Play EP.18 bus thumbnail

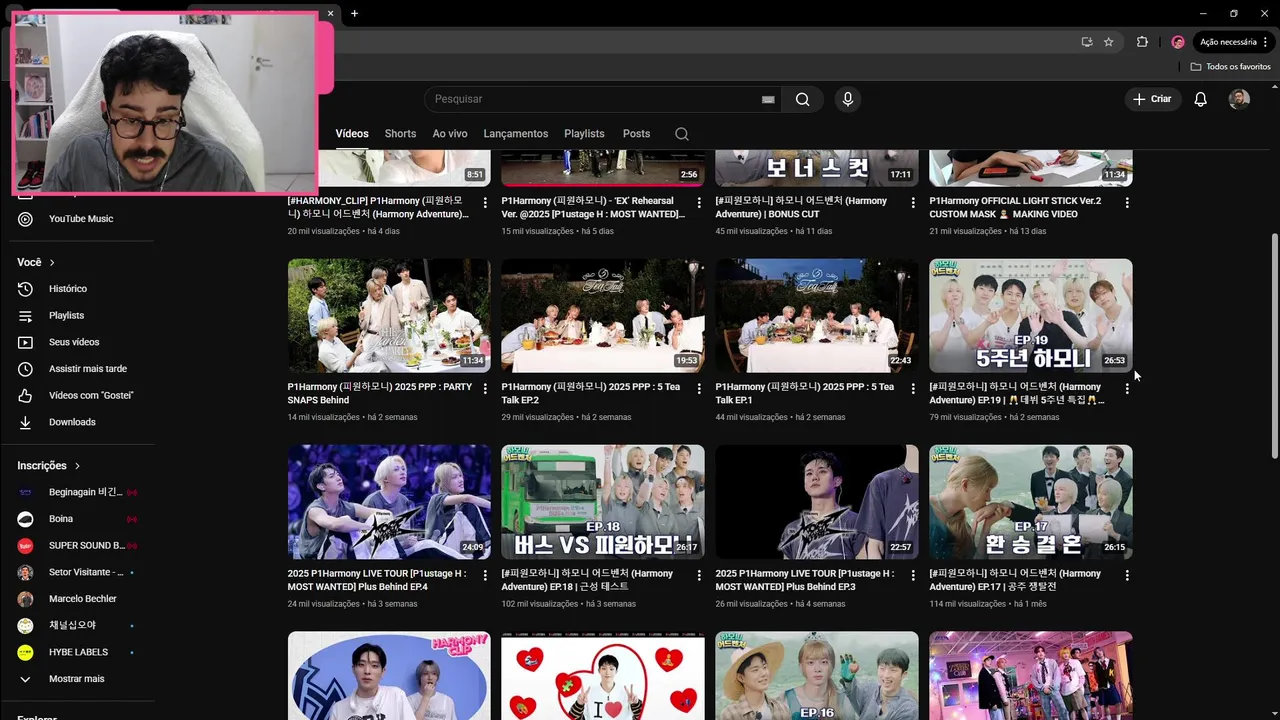[x=603, y=502]
